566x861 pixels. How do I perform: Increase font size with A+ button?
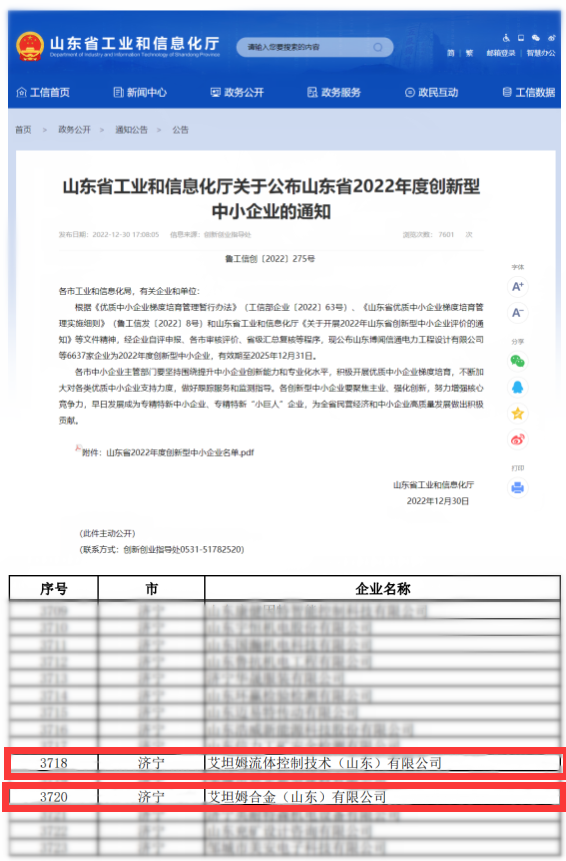[x=517, y=286]
